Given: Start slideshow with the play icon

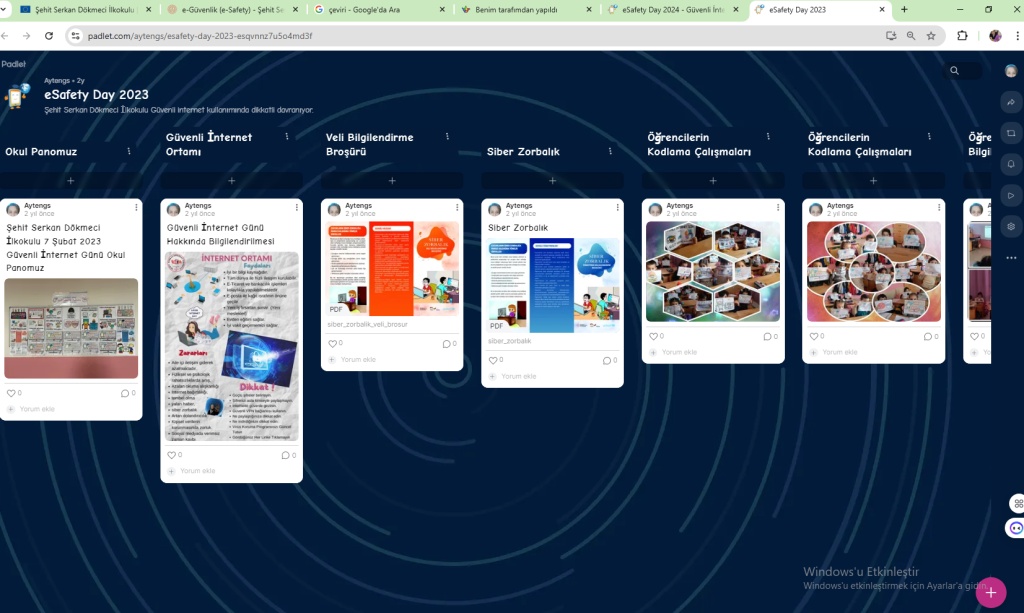Looking at the screenshot, I should (1011, 195).
